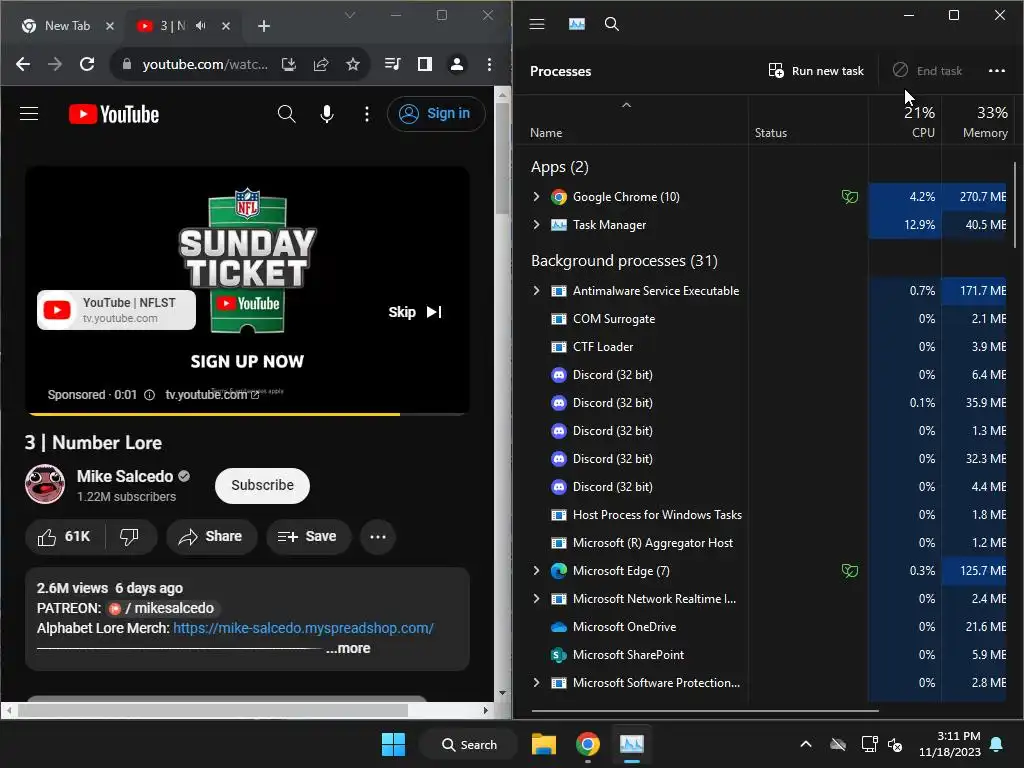1024x768 pixels.
Task: Subscribe to Mike Salcedo channel
Action: coord(263,485)
